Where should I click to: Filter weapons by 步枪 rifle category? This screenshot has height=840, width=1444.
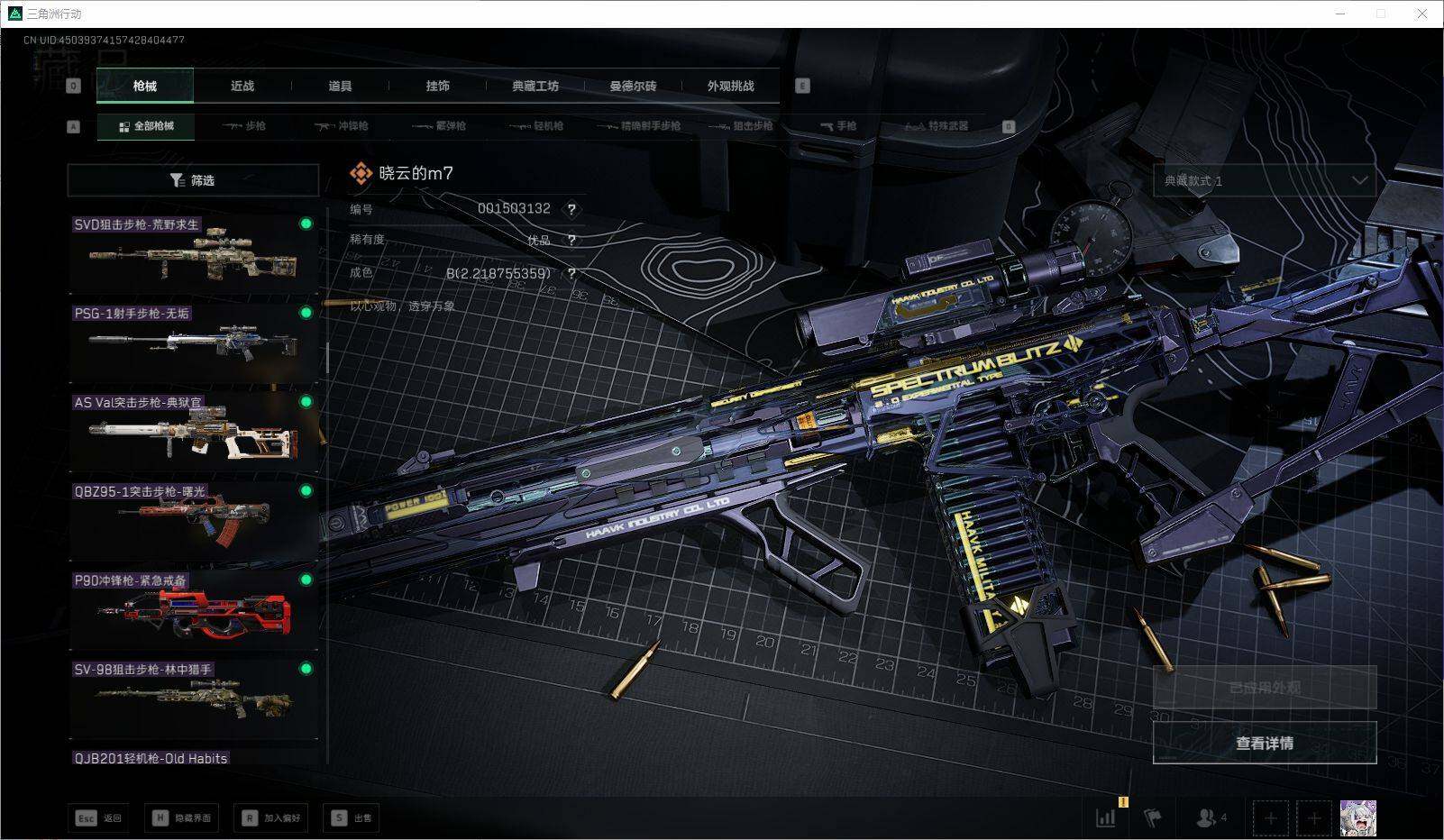coord(244,126)
